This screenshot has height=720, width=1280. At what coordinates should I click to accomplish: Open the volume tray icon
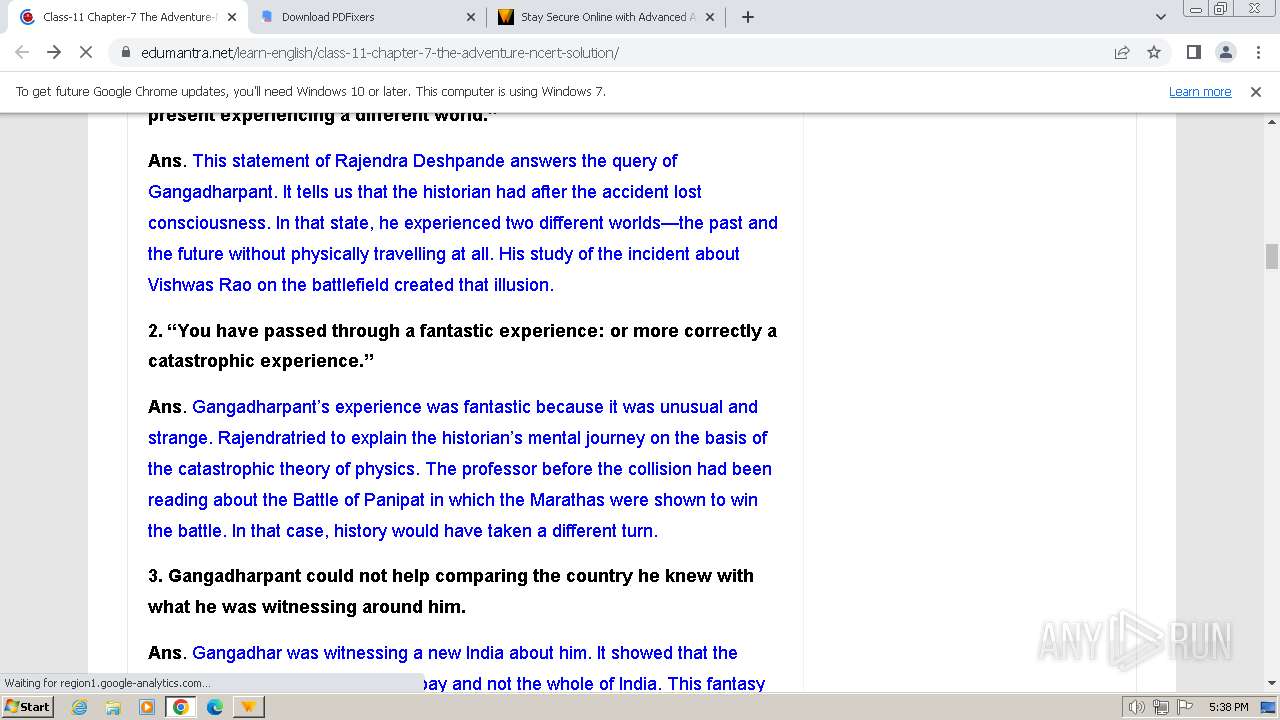(x=1137, y=707)
